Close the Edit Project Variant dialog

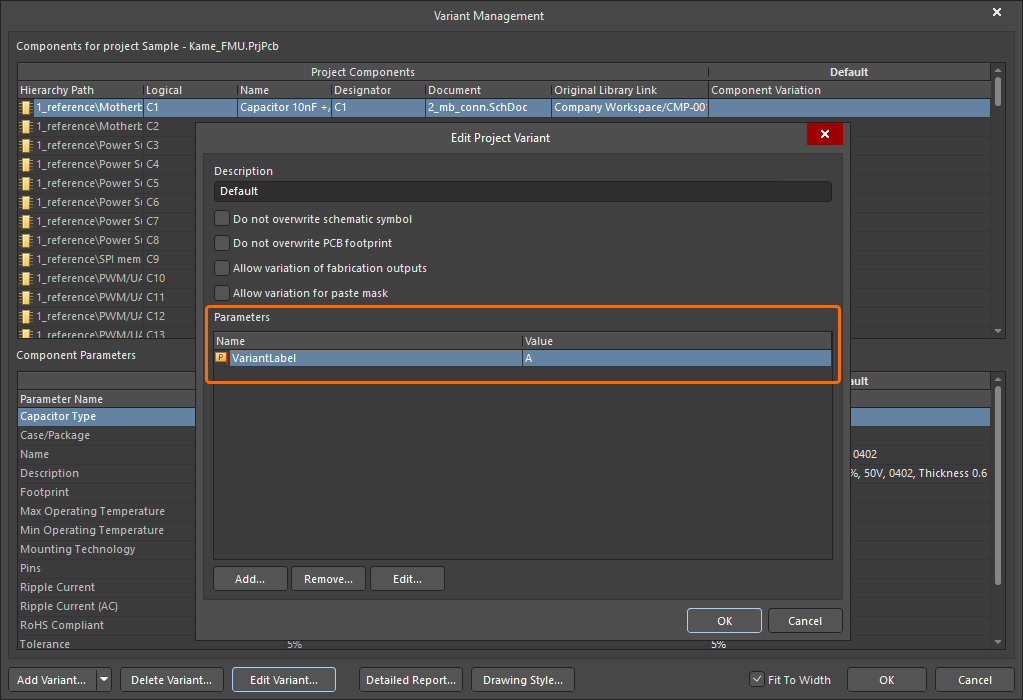(824, 135)
